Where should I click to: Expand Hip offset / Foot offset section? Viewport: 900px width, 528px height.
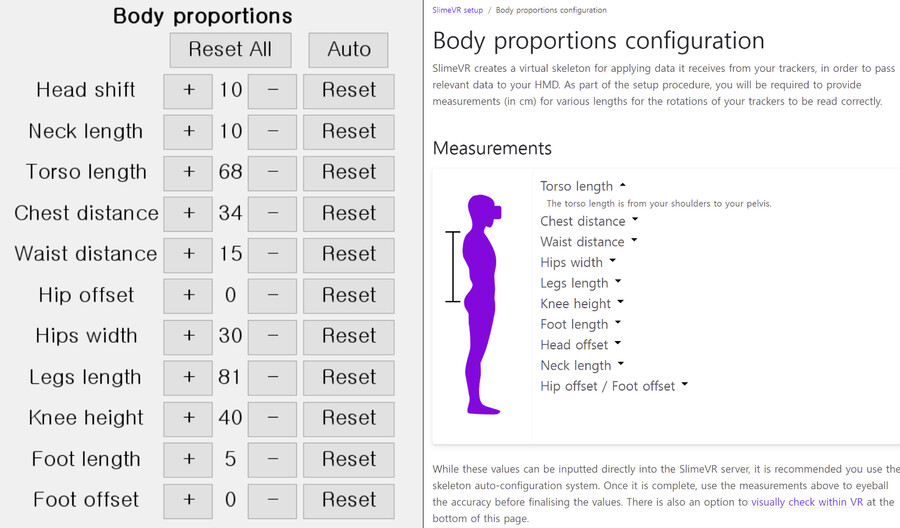point(614,386)
